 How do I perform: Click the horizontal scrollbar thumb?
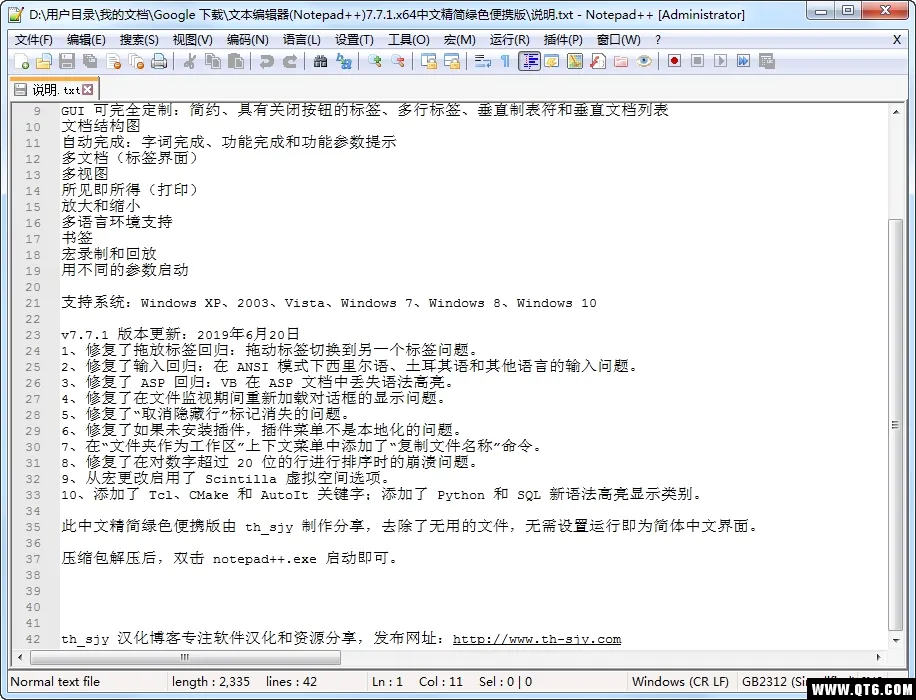[185, 657]
